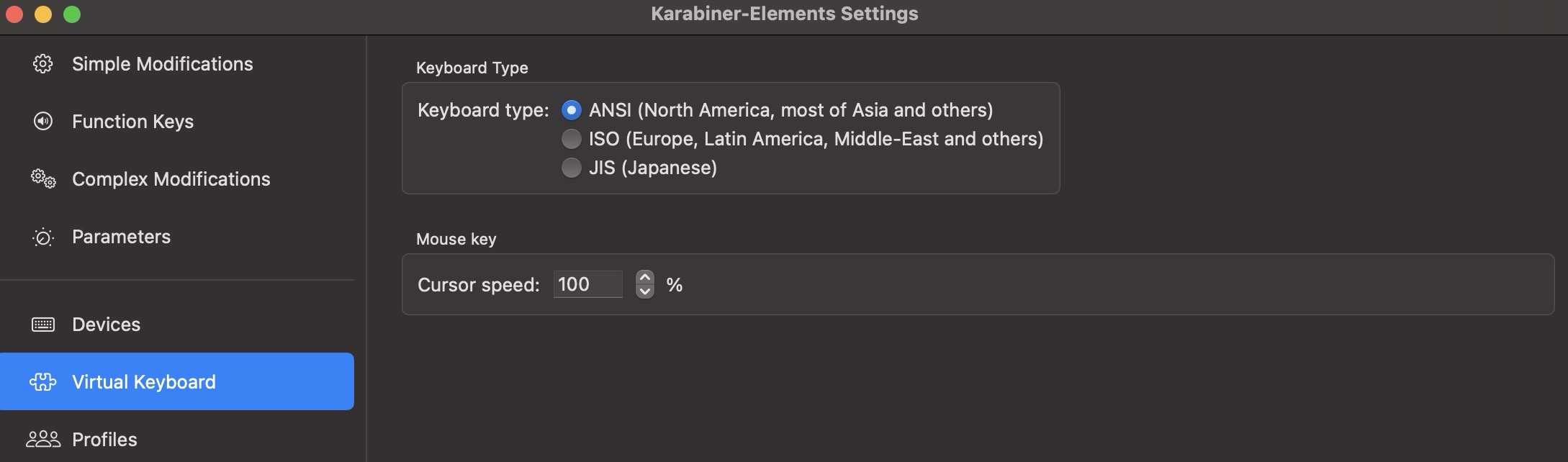1568x462 pixels.
Task: Click the green zoom window button
Action: [72, 14]
